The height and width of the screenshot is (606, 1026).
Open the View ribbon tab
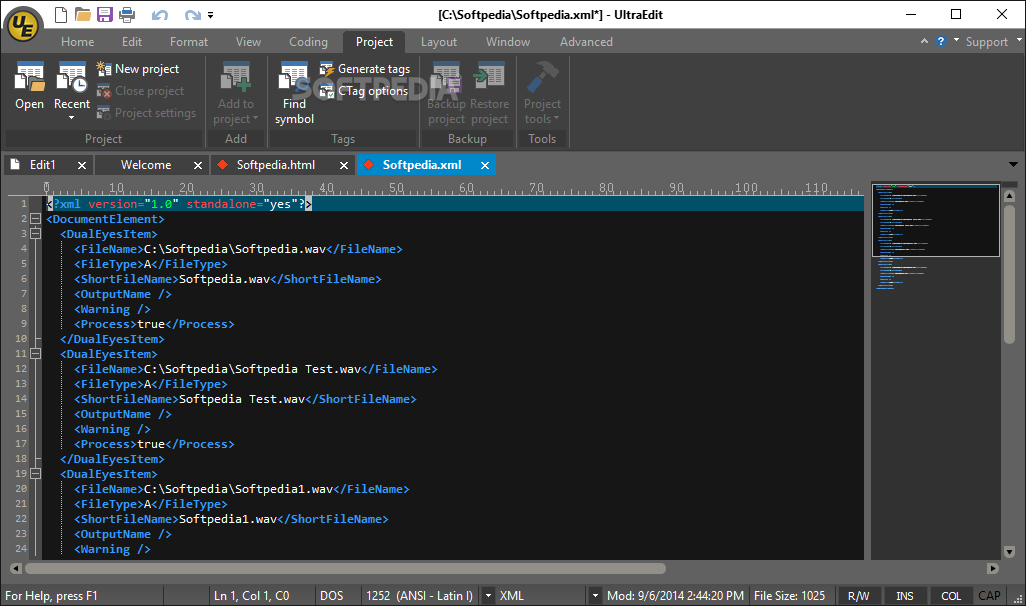[248, 42]
